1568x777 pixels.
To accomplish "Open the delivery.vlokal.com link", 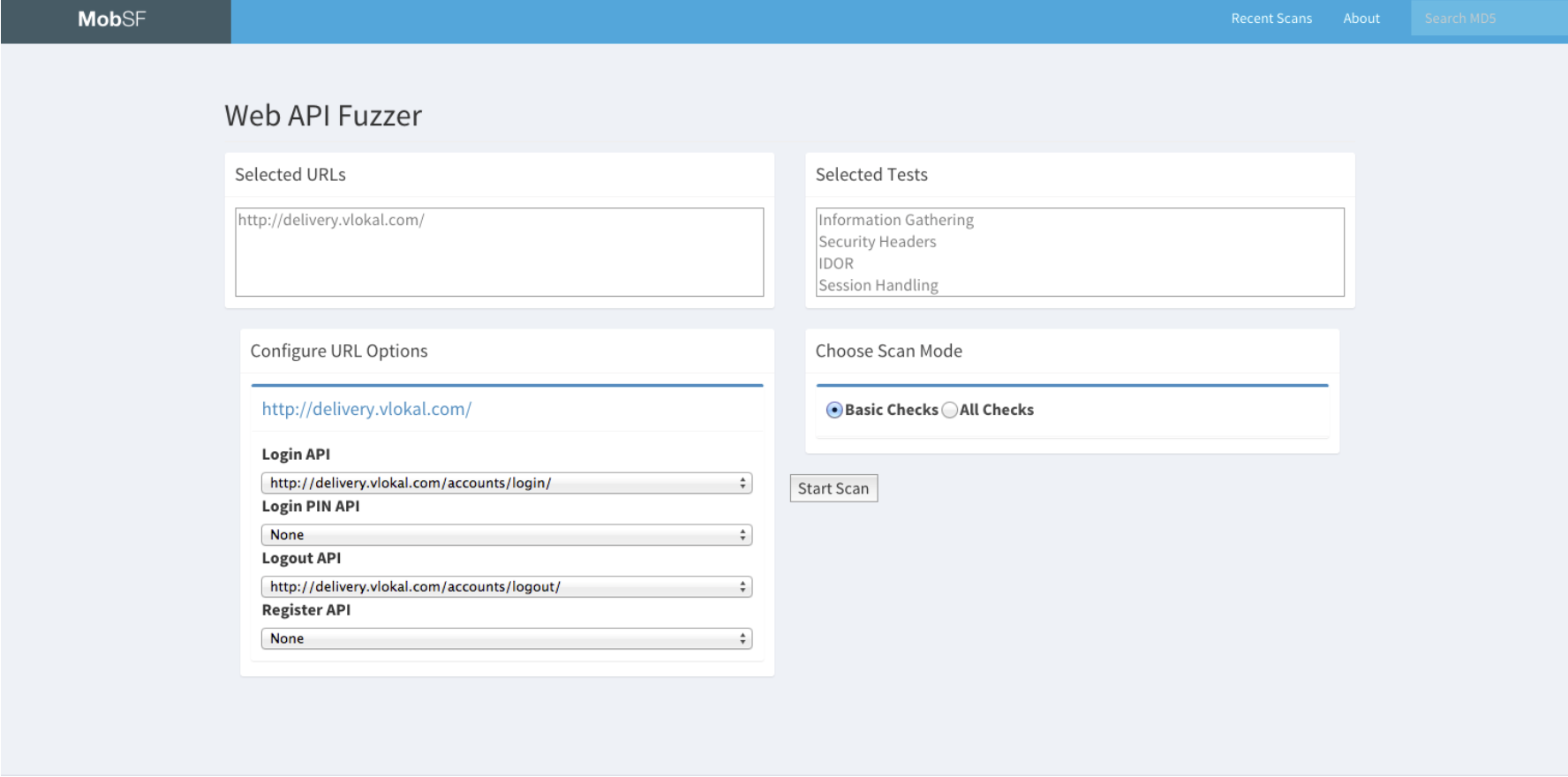I will pos(366,409).
